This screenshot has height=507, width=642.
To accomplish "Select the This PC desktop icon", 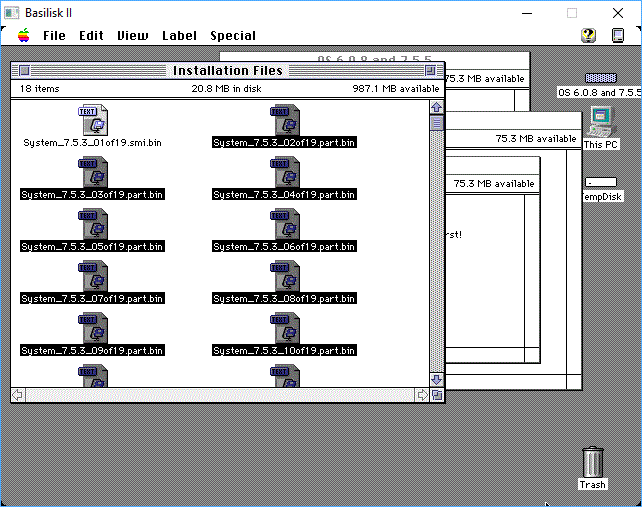I will (601, 121).
